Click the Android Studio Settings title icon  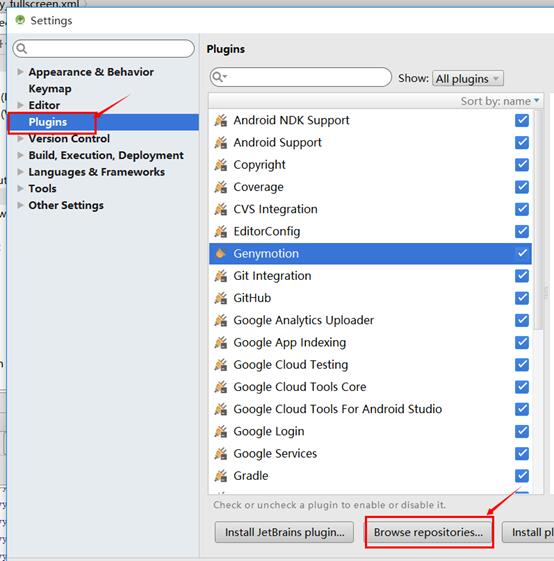coord(20,20)
